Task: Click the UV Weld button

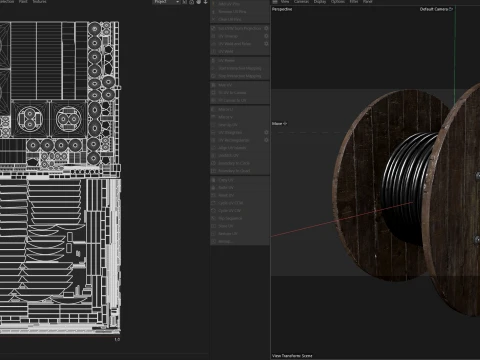Action: click(x=240, y=52)
